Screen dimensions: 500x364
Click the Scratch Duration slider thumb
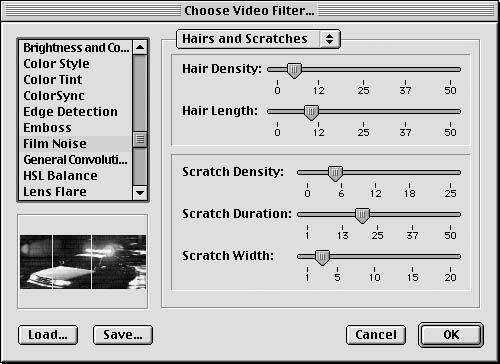(x=362, y=216)
